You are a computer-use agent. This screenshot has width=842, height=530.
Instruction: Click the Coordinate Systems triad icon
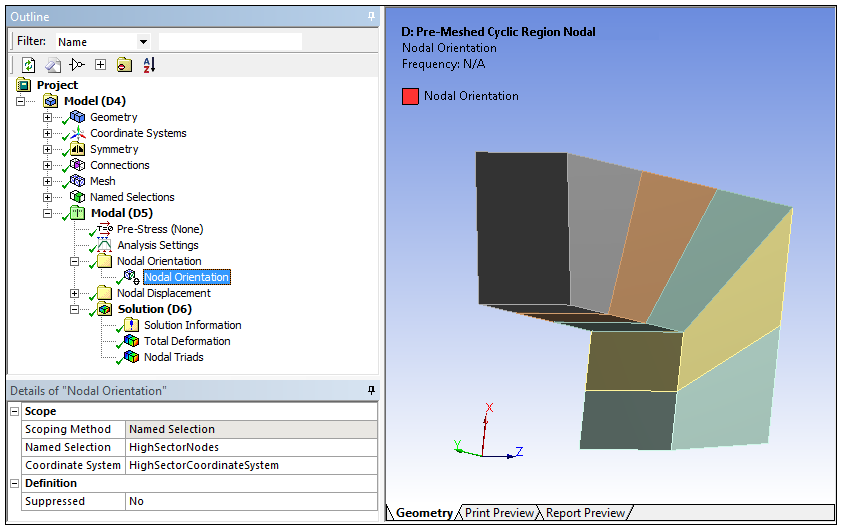pos(78,133)
